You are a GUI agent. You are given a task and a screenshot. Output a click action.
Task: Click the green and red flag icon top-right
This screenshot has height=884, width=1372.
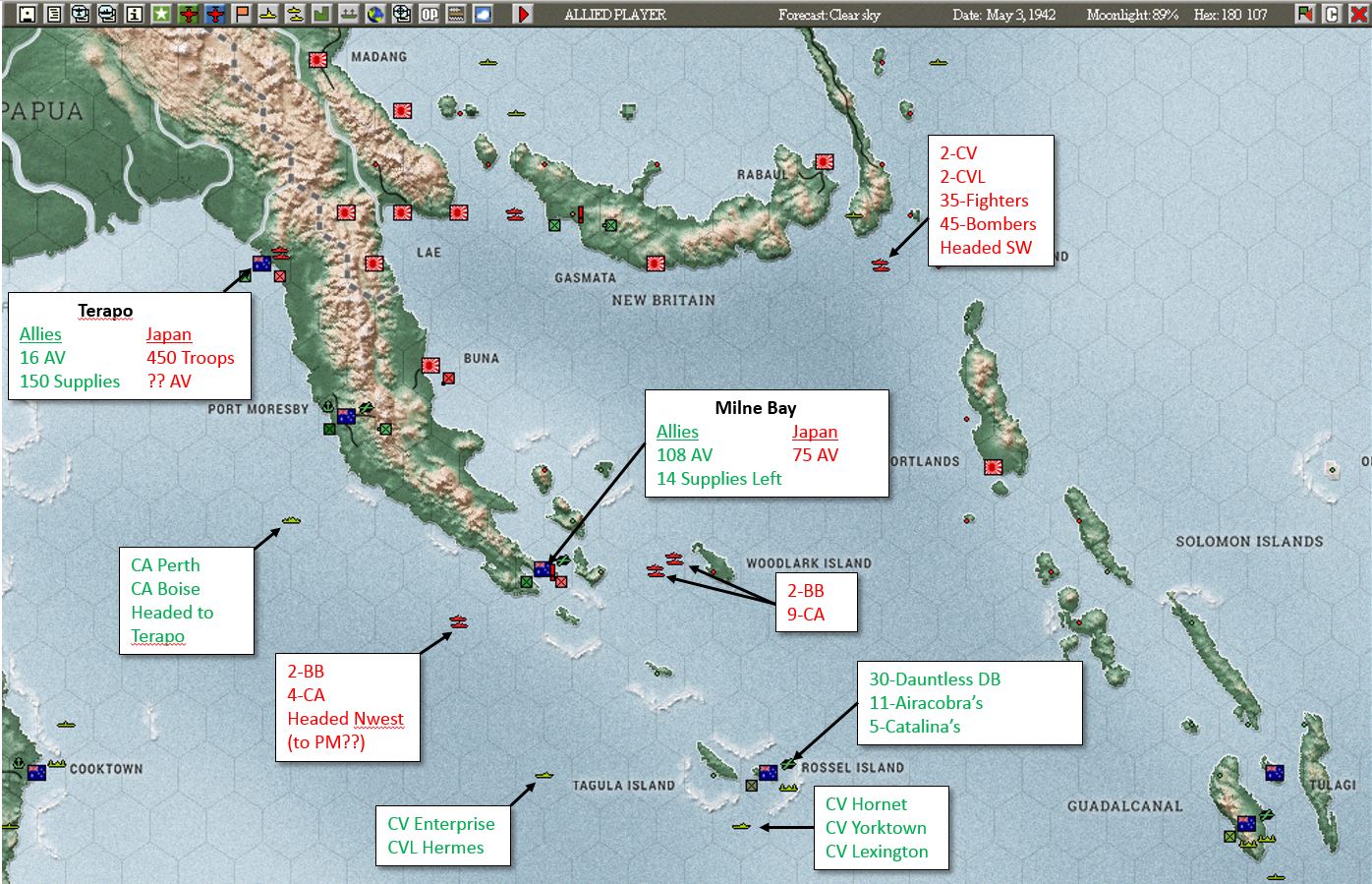(1305, 14)
